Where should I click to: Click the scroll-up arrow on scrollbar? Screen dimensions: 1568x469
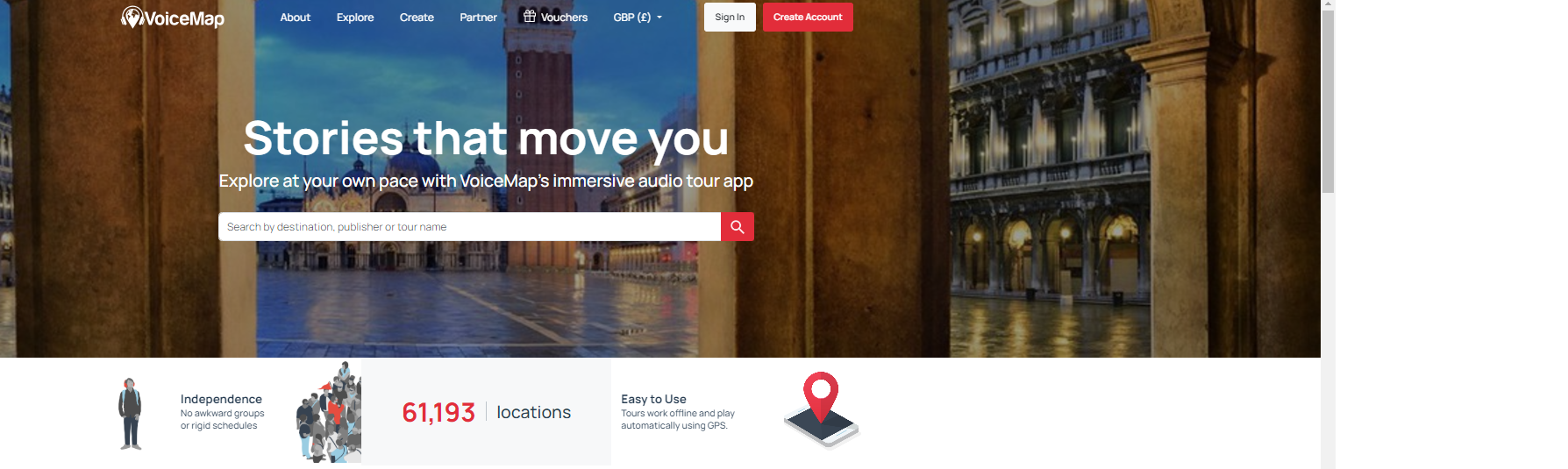point(1328,4)
